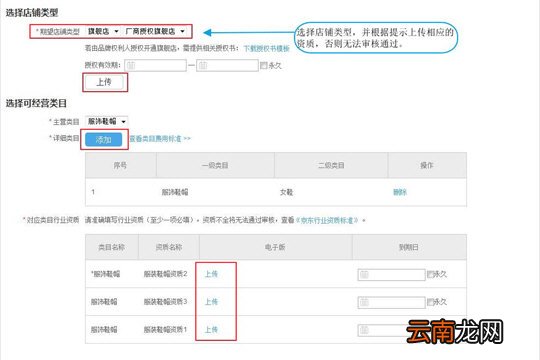Click the 类目名称 column header
This screenshot has height=360, width=540.
112,247
